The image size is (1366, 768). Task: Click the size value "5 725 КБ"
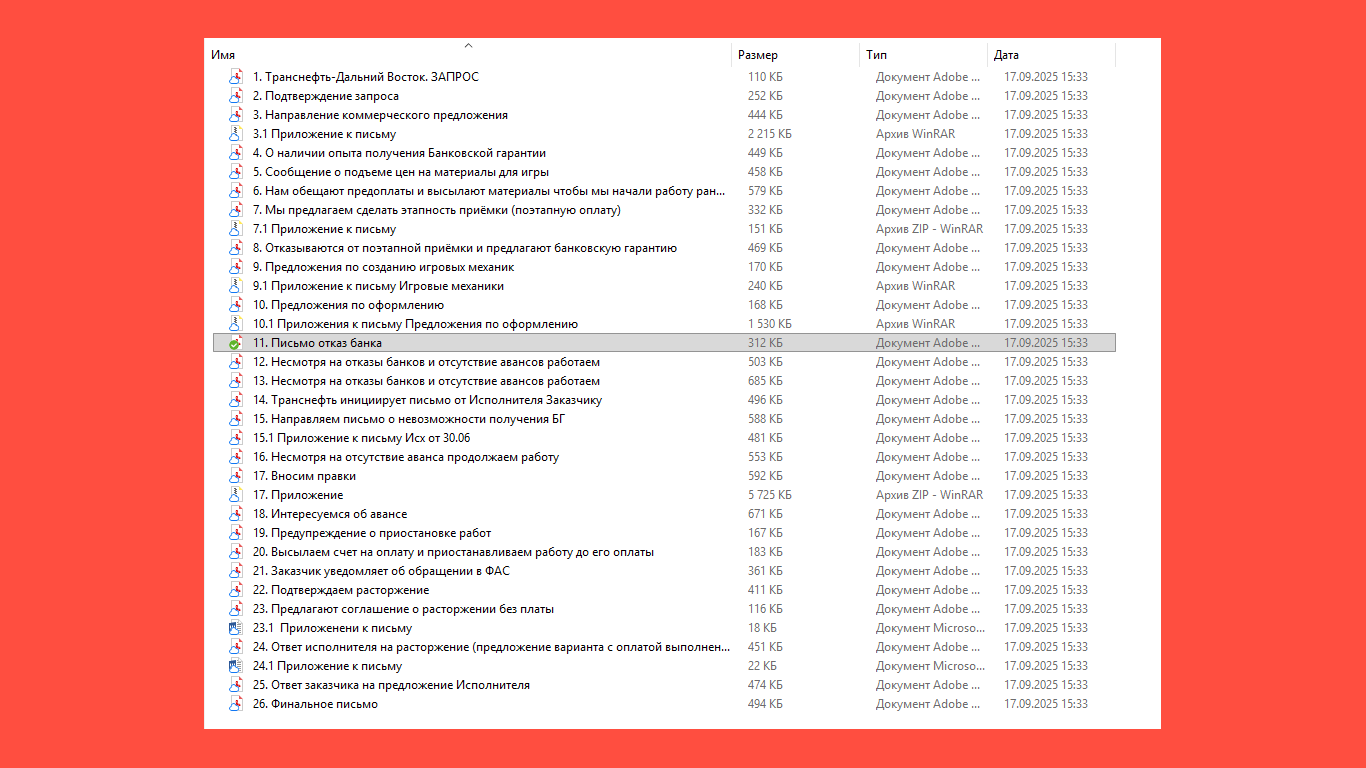[770, 495]
